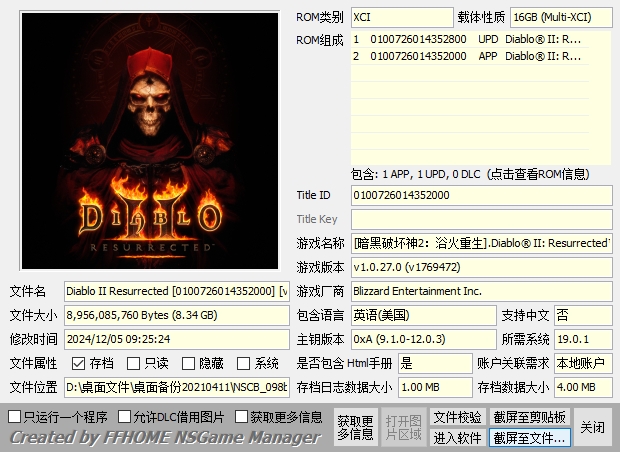Enable 只运行一个程序 option

[x=15, y=416]
